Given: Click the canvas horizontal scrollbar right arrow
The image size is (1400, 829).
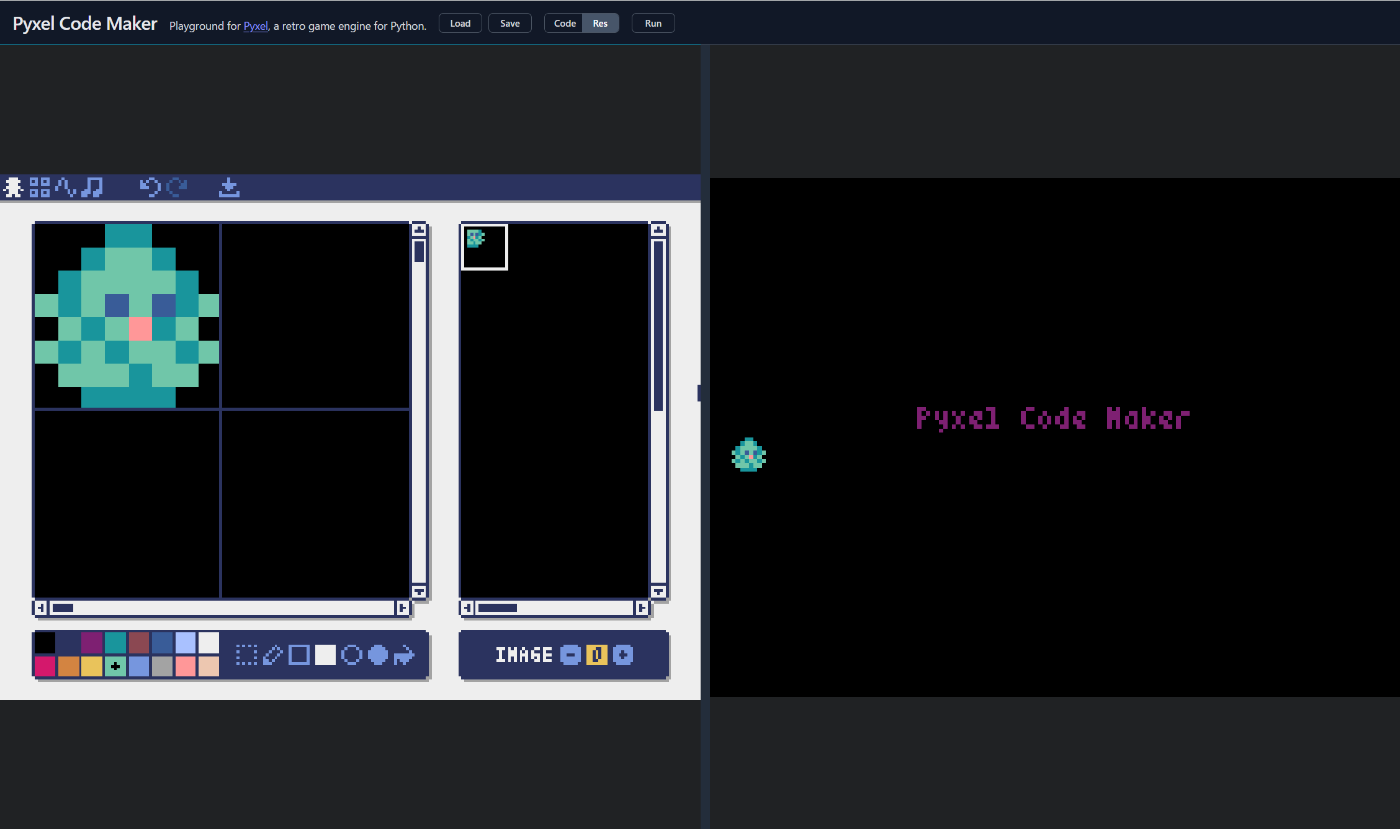Looking at the screenshot, I should (x=403, y=607).
